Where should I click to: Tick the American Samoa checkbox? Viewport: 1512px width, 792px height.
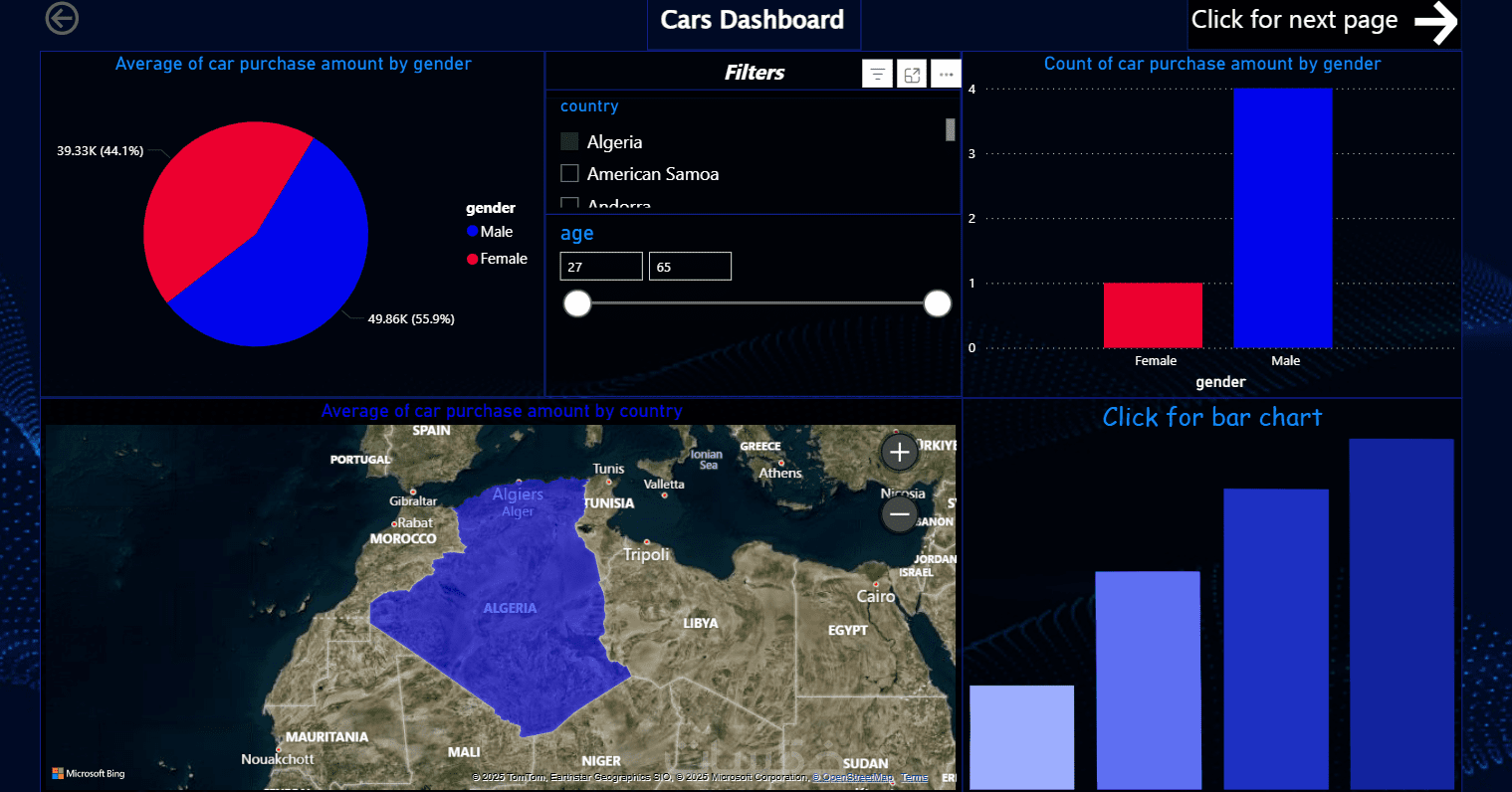(569, 173)
